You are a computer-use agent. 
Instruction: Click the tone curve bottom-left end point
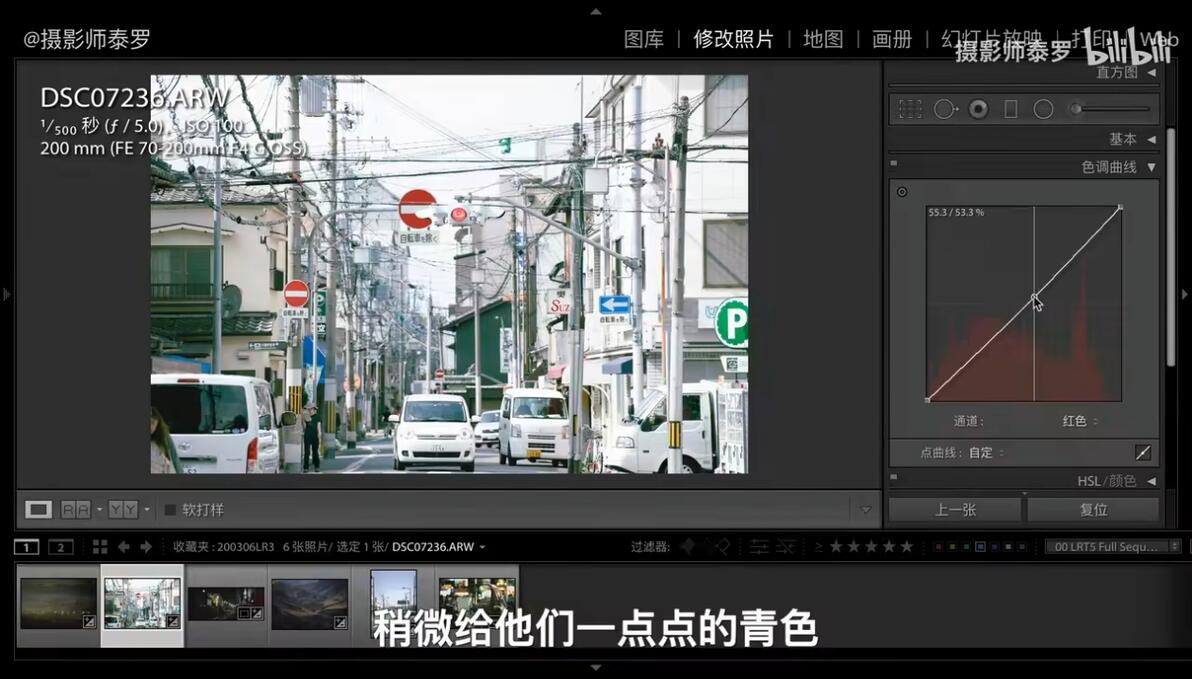pyautogui.click(x=927, y=399)
